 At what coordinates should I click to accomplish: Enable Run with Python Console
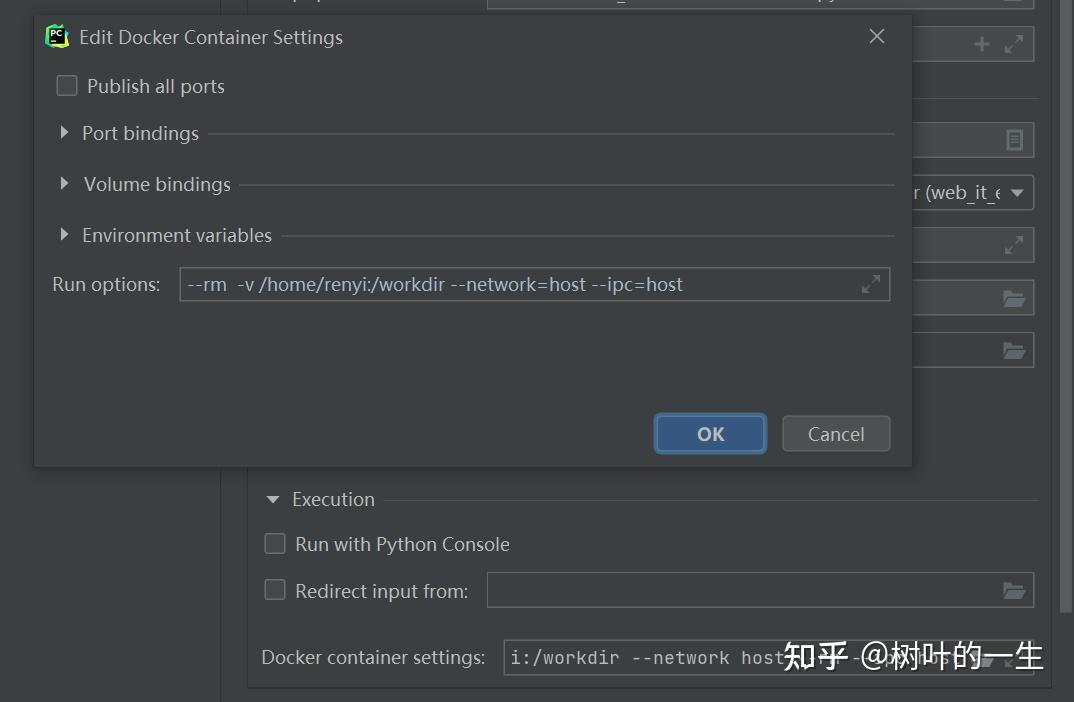(275, 544)
